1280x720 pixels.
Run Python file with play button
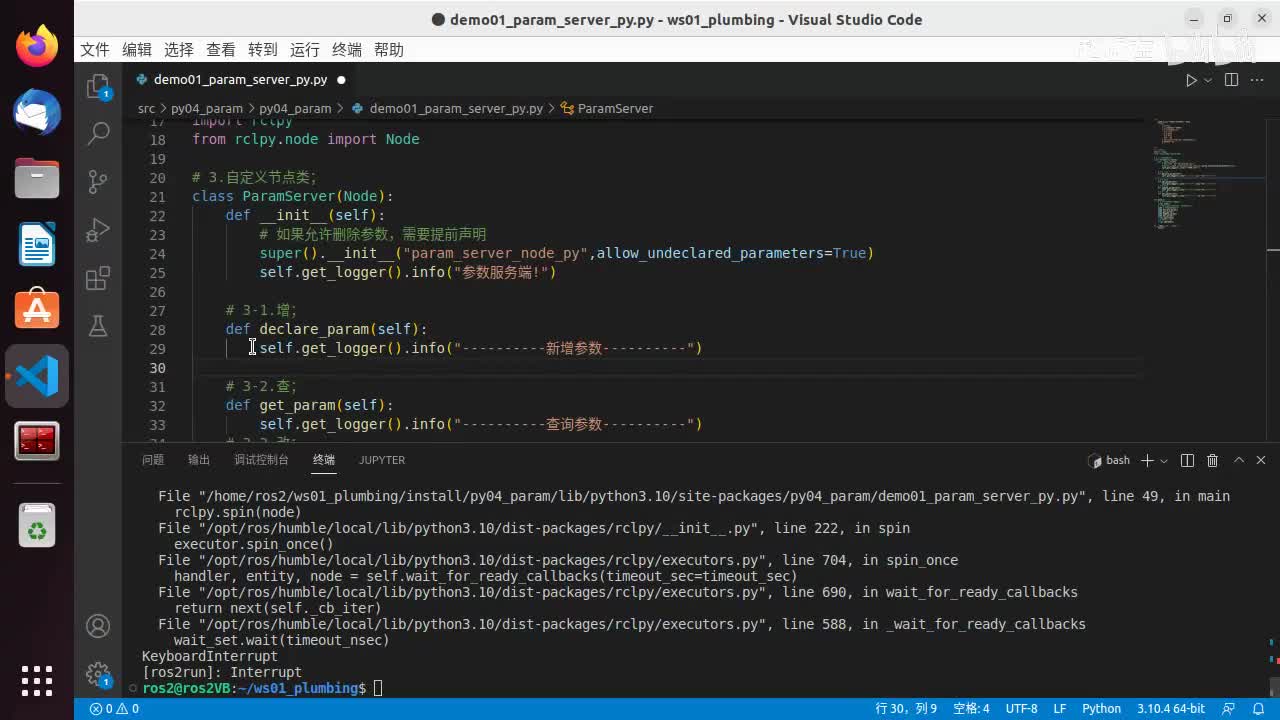click(x=1190, y=80)
